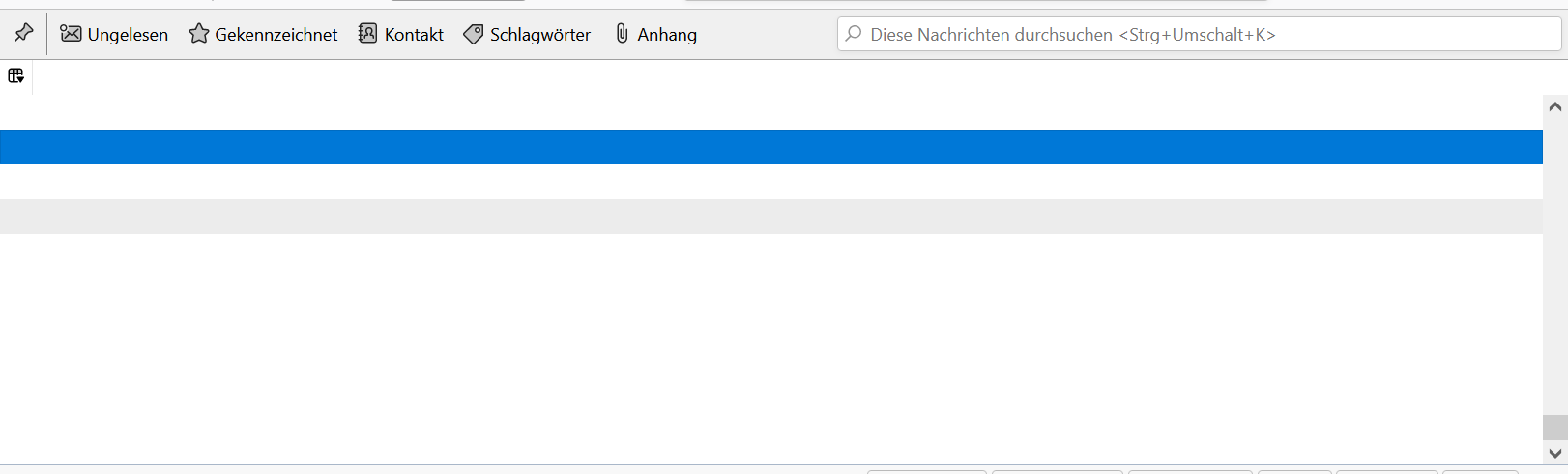Image resolution: width=1568 pixels, height=474 pixels.
Task: Focus the "Diese Nachrichten durchsuchen" search field
Action: click(x=1199, y=35)
